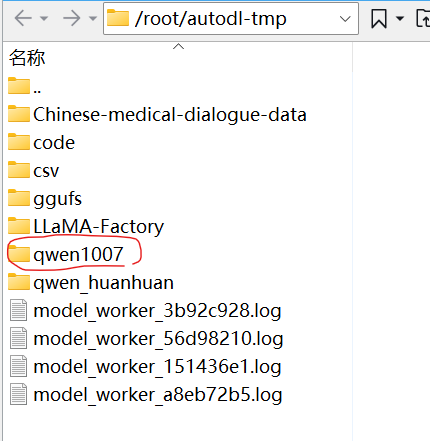430x441 pixels.
Task: Click the folder icon beside code
Action: pyautogui.click(x=19, y=142)
